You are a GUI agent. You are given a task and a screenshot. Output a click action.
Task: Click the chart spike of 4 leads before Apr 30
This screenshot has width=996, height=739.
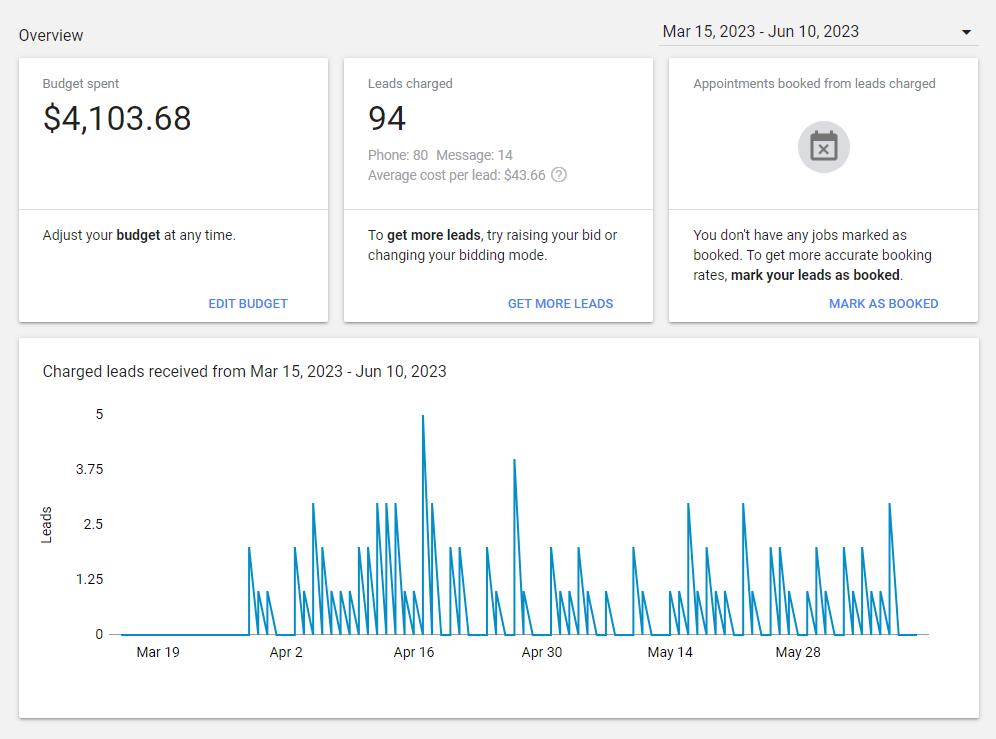coord(514,460)
